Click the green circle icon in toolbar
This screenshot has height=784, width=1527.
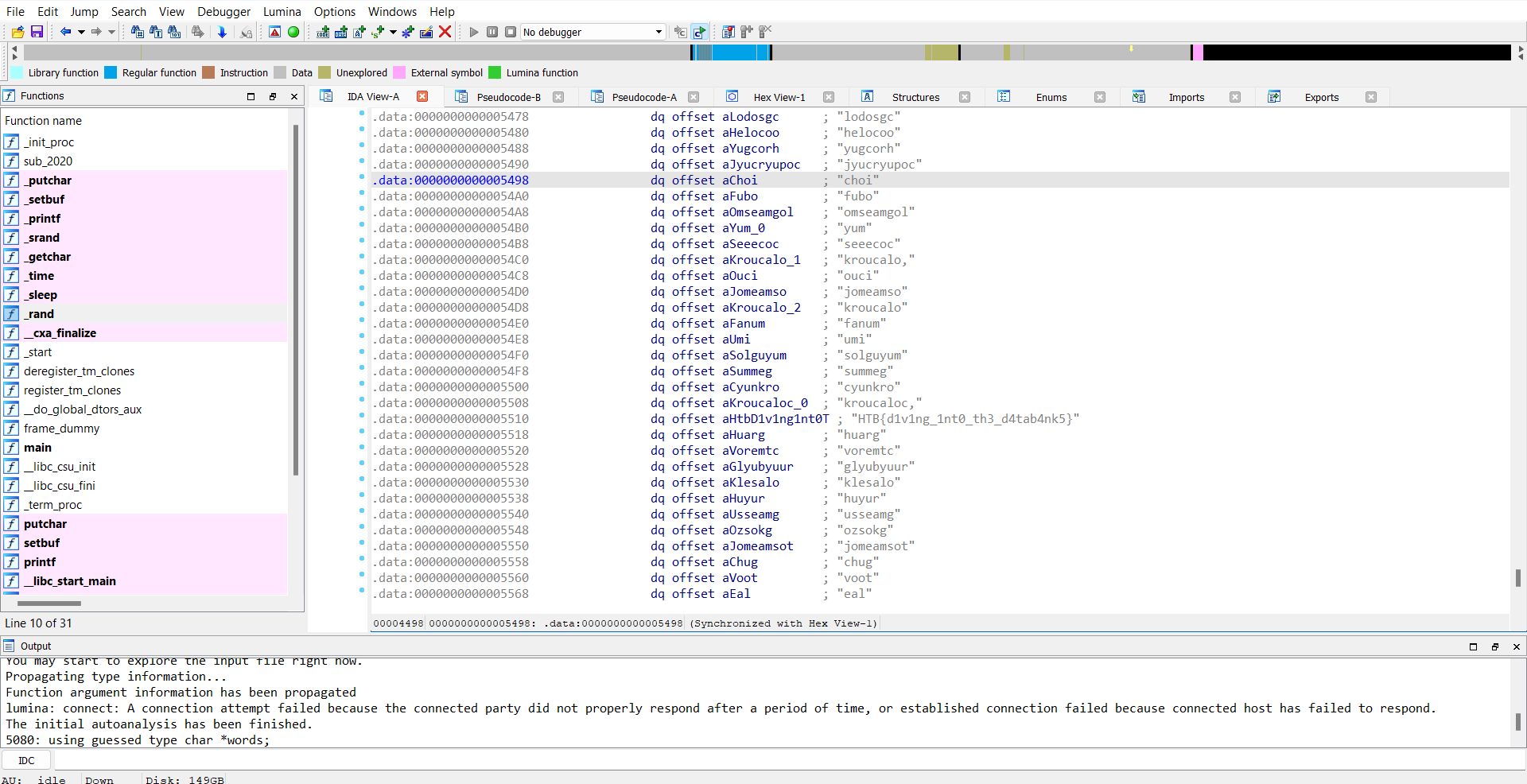(293, 32)
